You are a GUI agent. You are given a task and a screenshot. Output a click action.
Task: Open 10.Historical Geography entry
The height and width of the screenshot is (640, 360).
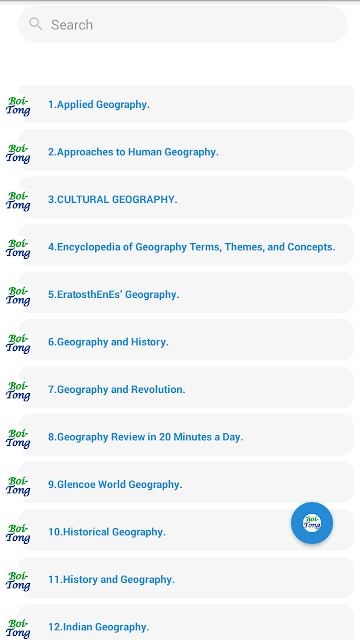click(186, 530)
